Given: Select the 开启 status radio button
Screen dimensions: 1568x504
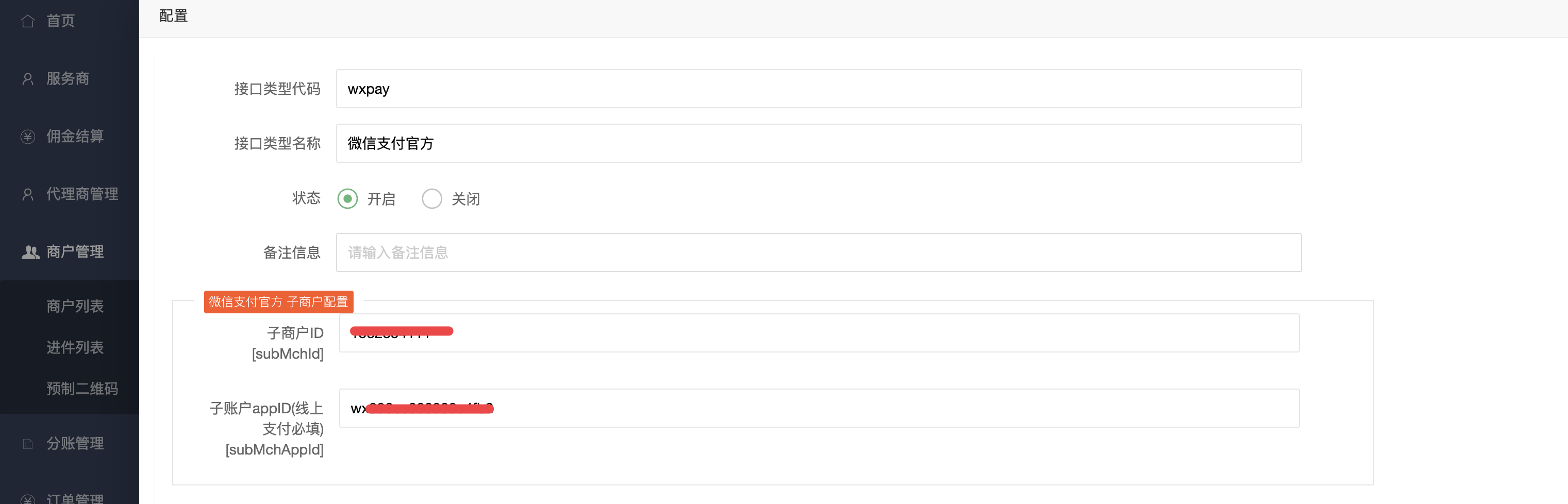Looking at the screenshot, I should (x=347, y=199).
